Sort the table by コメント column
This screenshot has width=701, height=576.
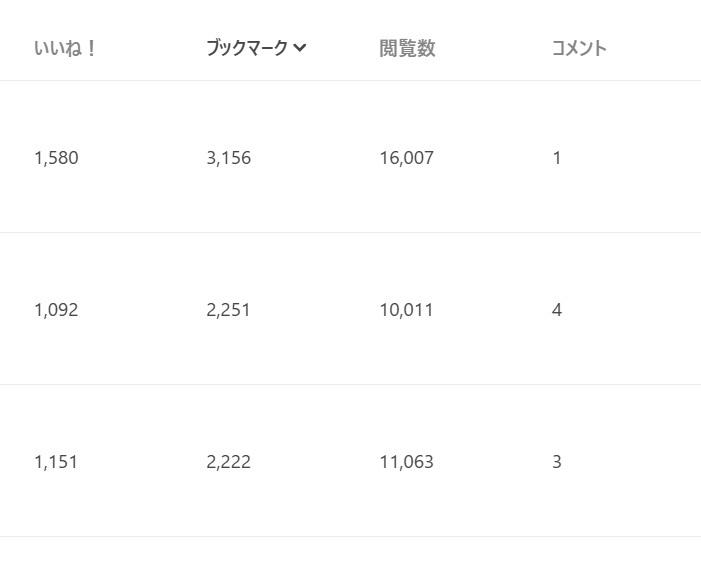[x=579, y=48]
